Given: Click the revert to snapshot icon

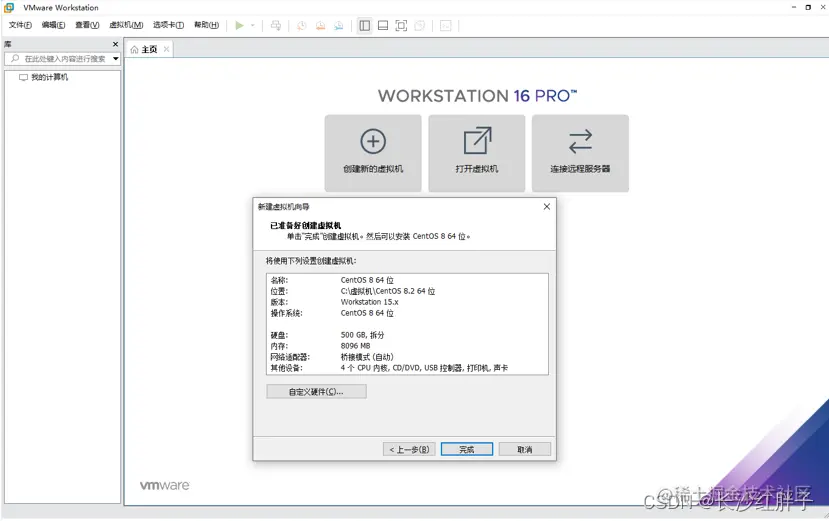Looking at the screenshot, I should click(320, 25).
